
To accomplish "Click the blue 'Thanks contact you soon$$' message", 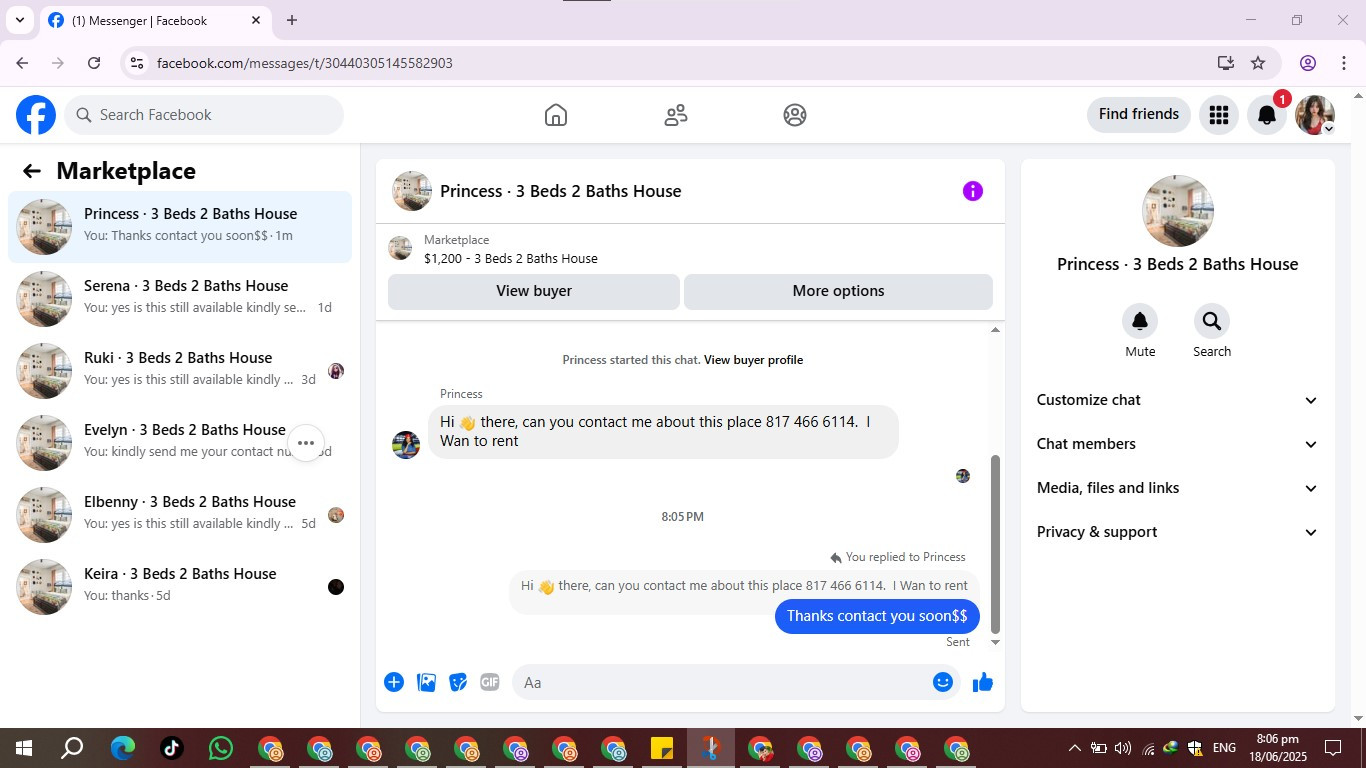I will point(877,616).
